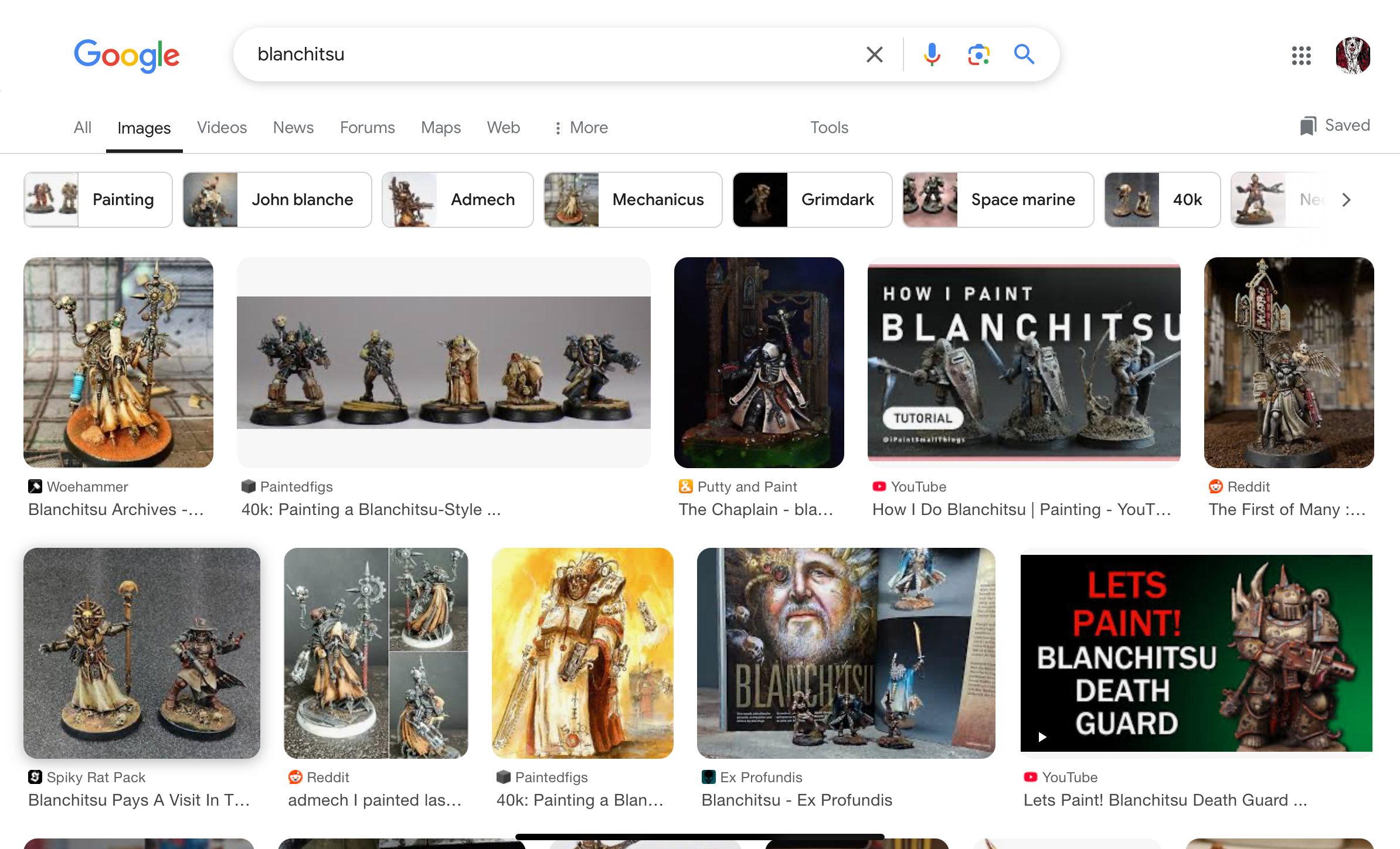Screen dimensions: 1400x849
Task: Open Google Lens camera search
Action: [978, 54]
